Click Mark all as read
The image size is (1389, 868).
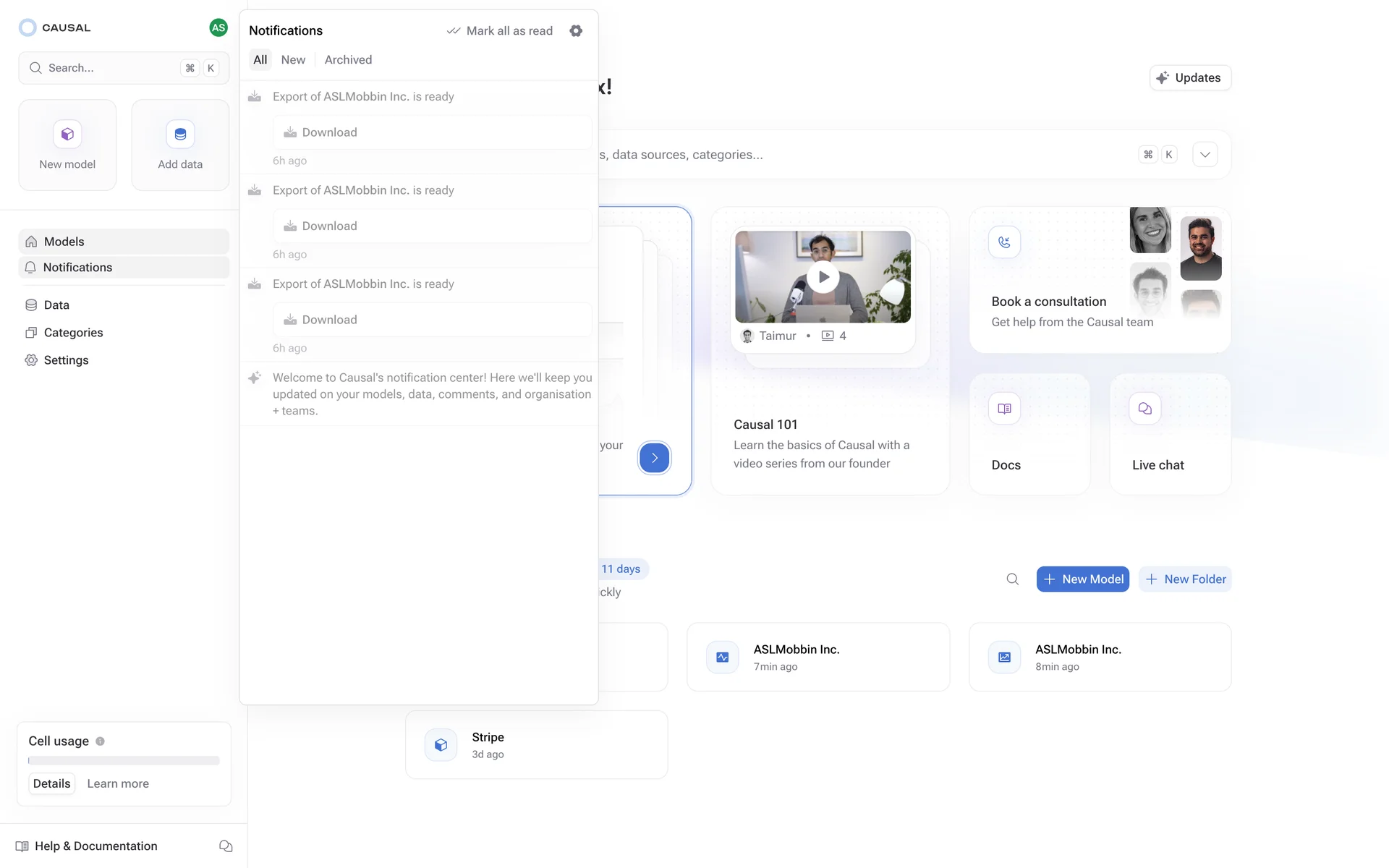pos(500,30)
